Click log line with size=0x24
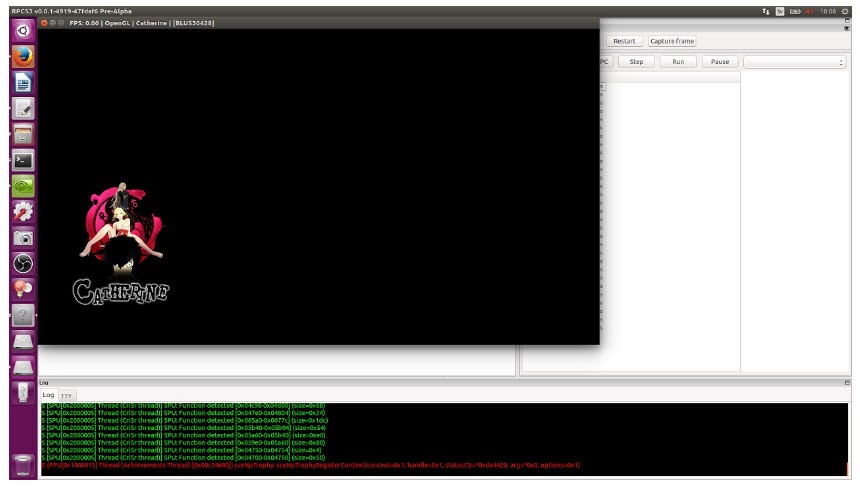860x486 pixels. click(183, 413)
